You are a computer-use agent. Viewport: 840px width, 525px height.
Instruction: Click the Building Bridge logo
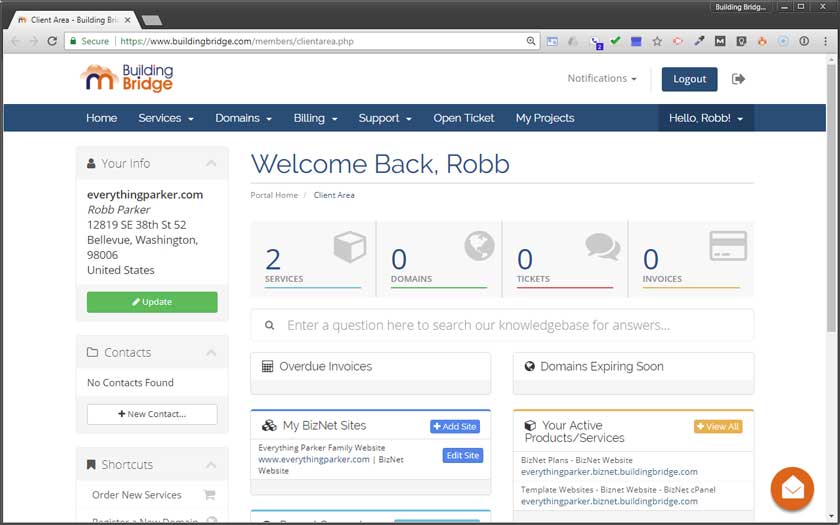point(127,78)
